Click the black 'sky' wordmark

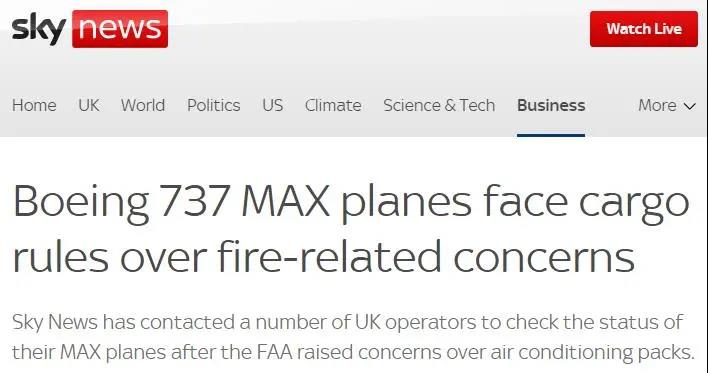coord(39,28)
